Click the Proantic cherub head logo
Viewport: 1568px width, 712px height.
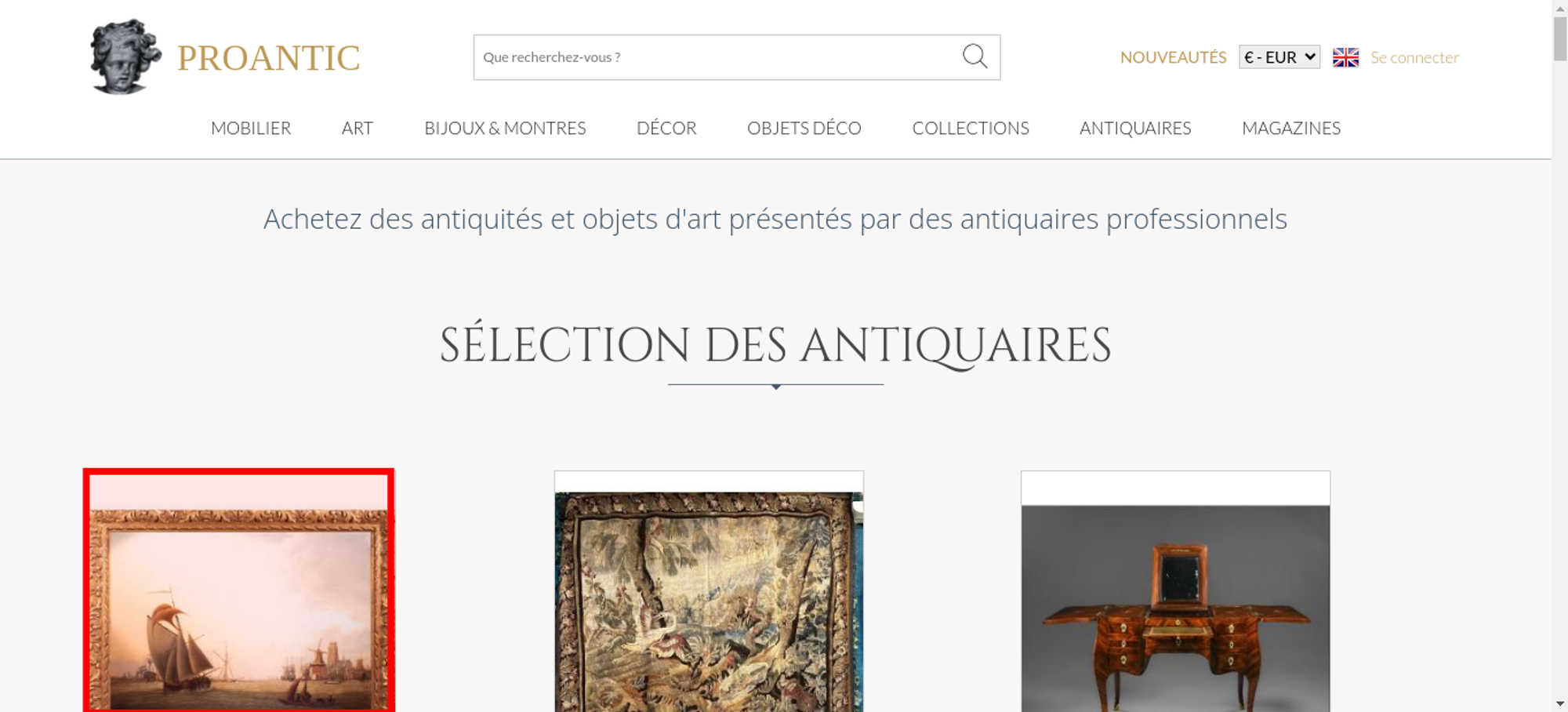[x=125, y=56]
